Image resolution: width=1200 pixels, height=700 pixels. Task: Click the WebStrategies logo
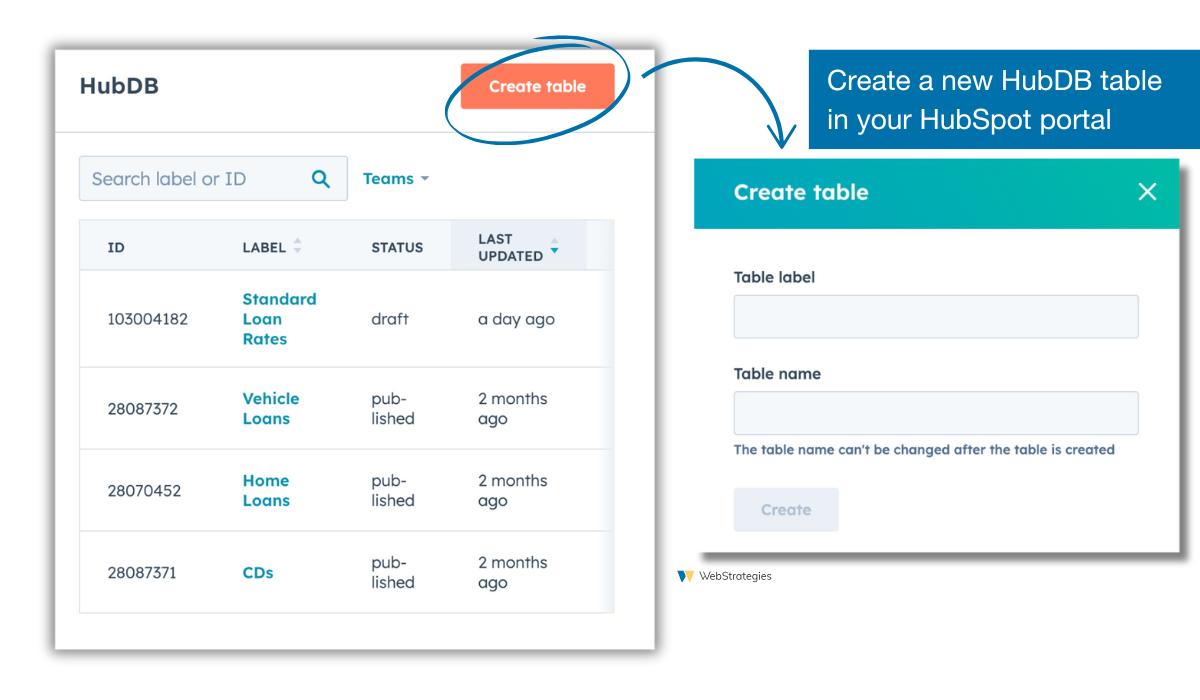[x=725, y=576]
